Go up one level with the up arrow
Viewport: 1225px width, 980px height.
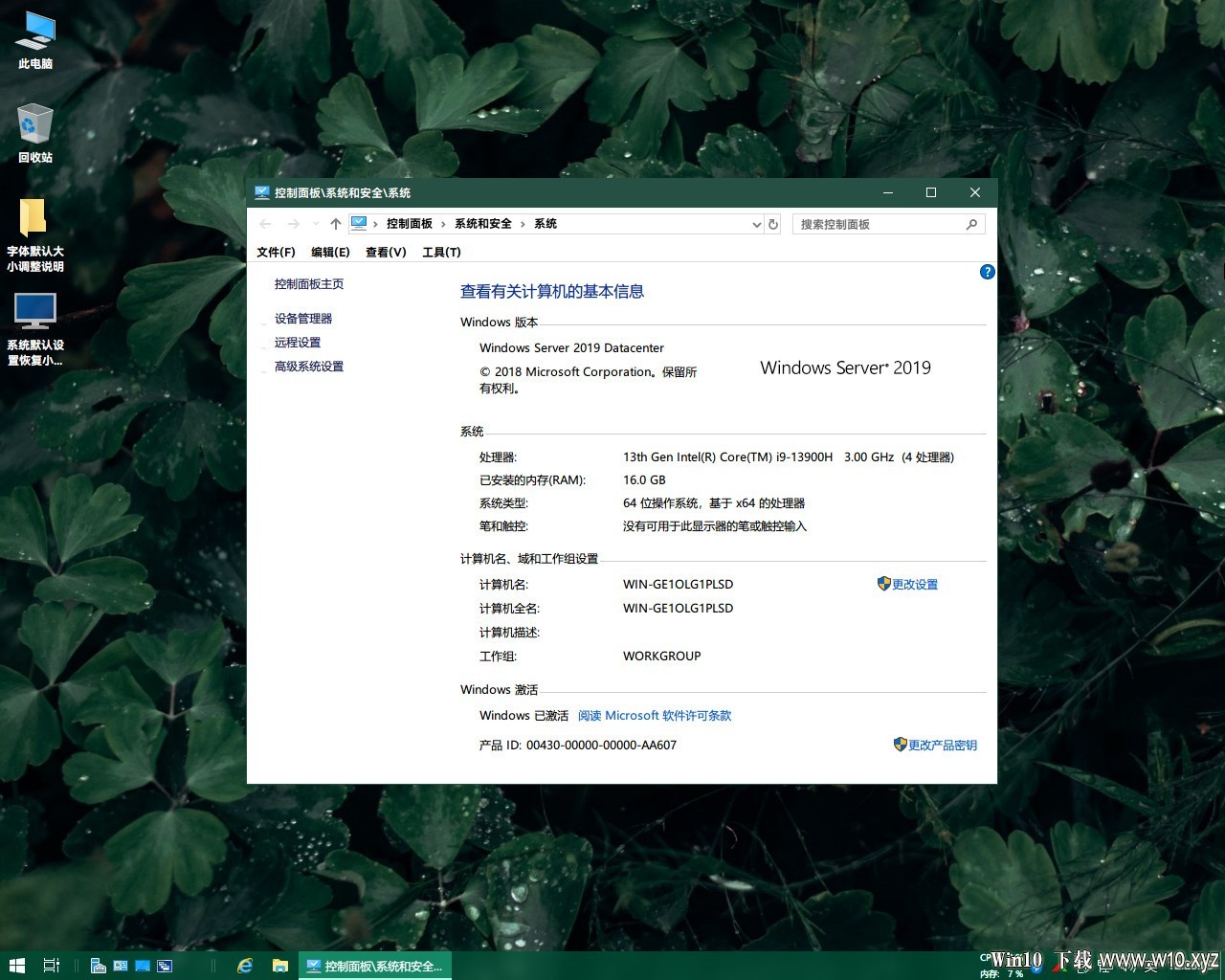tap(335, 224)
